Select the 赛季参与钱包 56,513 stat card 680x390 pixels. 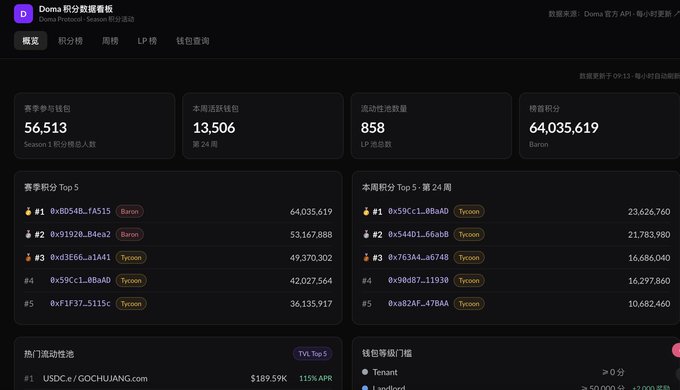click(95, 125)
